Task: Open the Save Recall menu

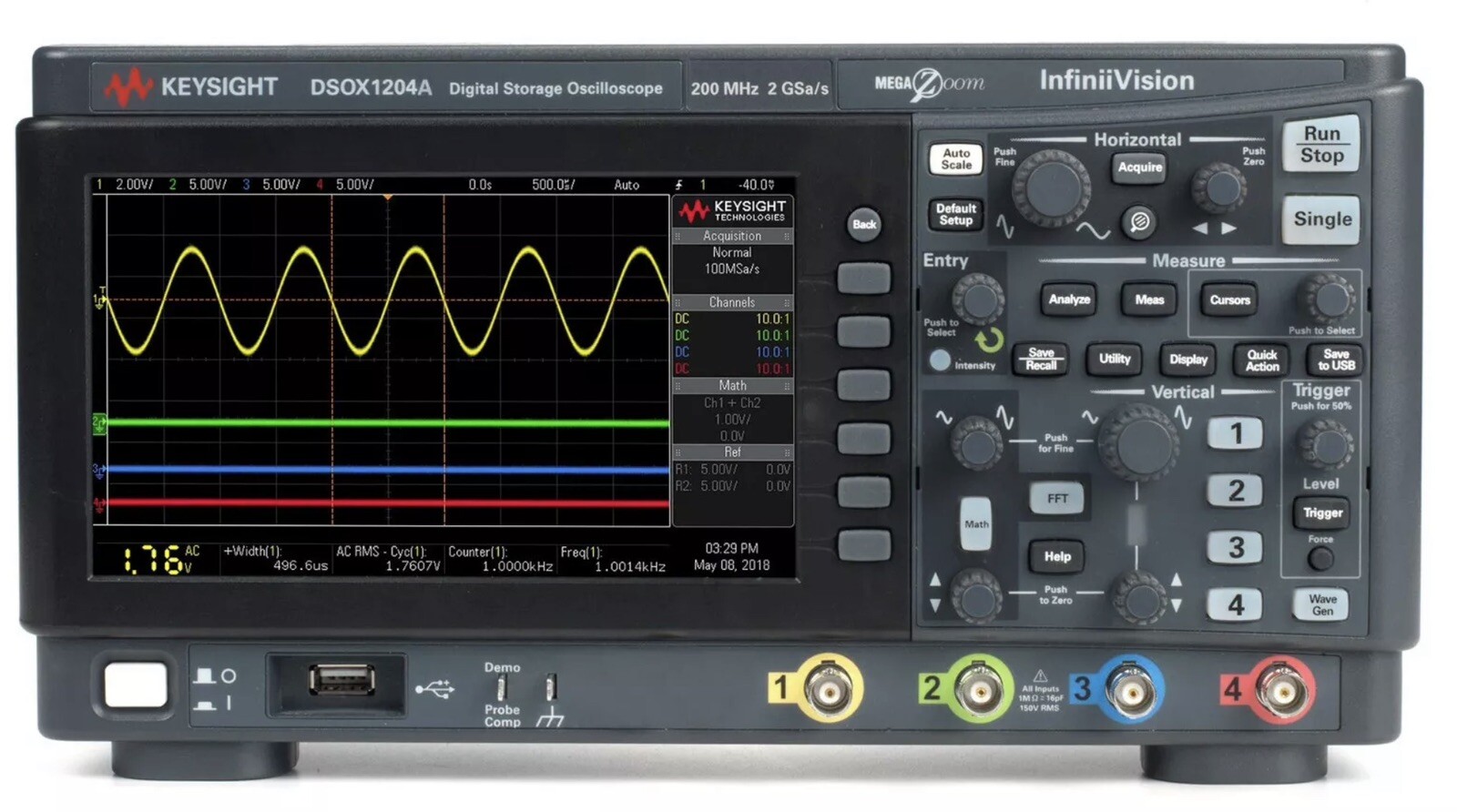Action: [x=1041, y=360]
